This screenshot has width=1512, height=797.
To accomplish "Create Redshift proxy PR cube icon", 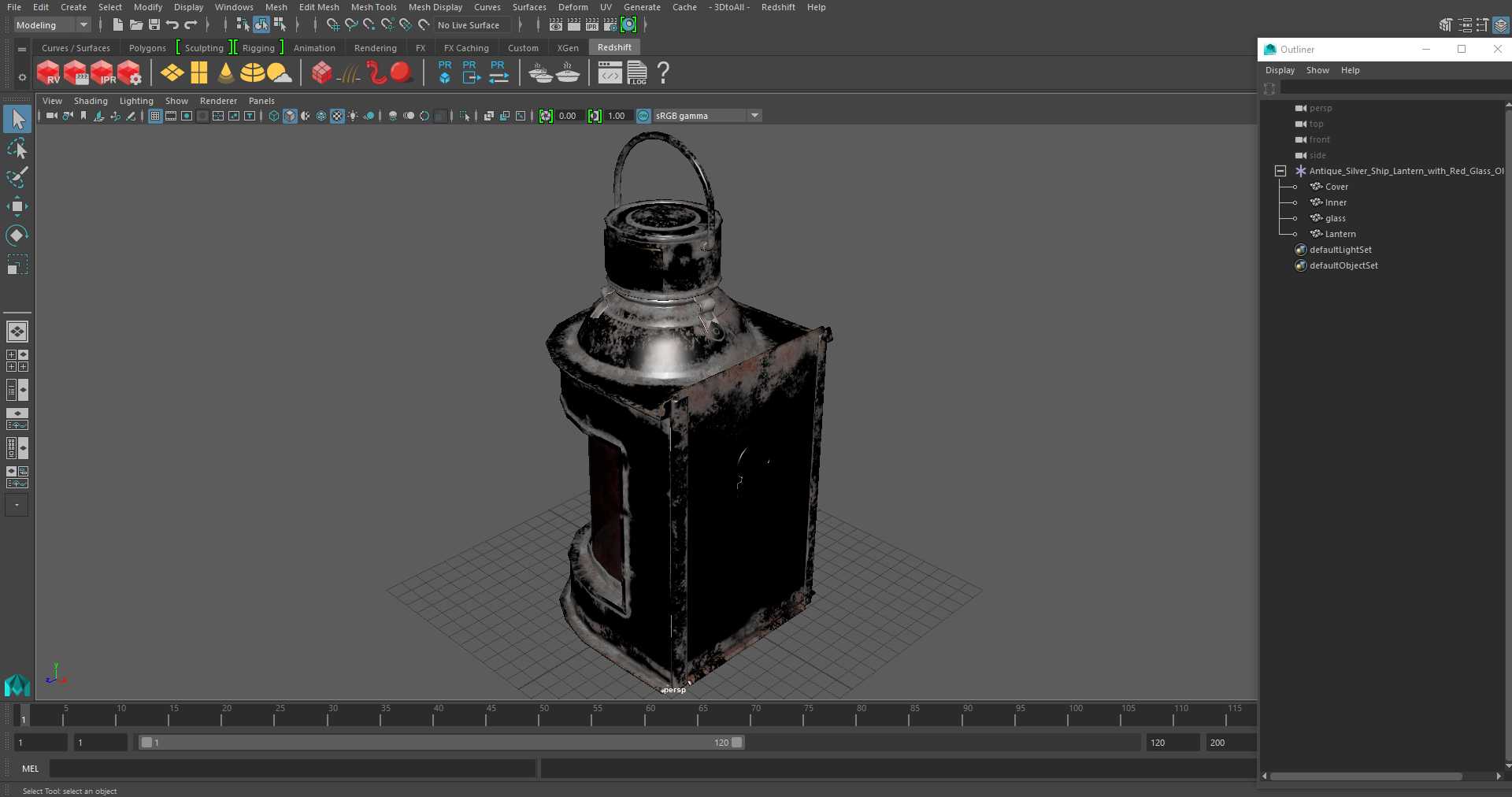I will click(445, 72).
